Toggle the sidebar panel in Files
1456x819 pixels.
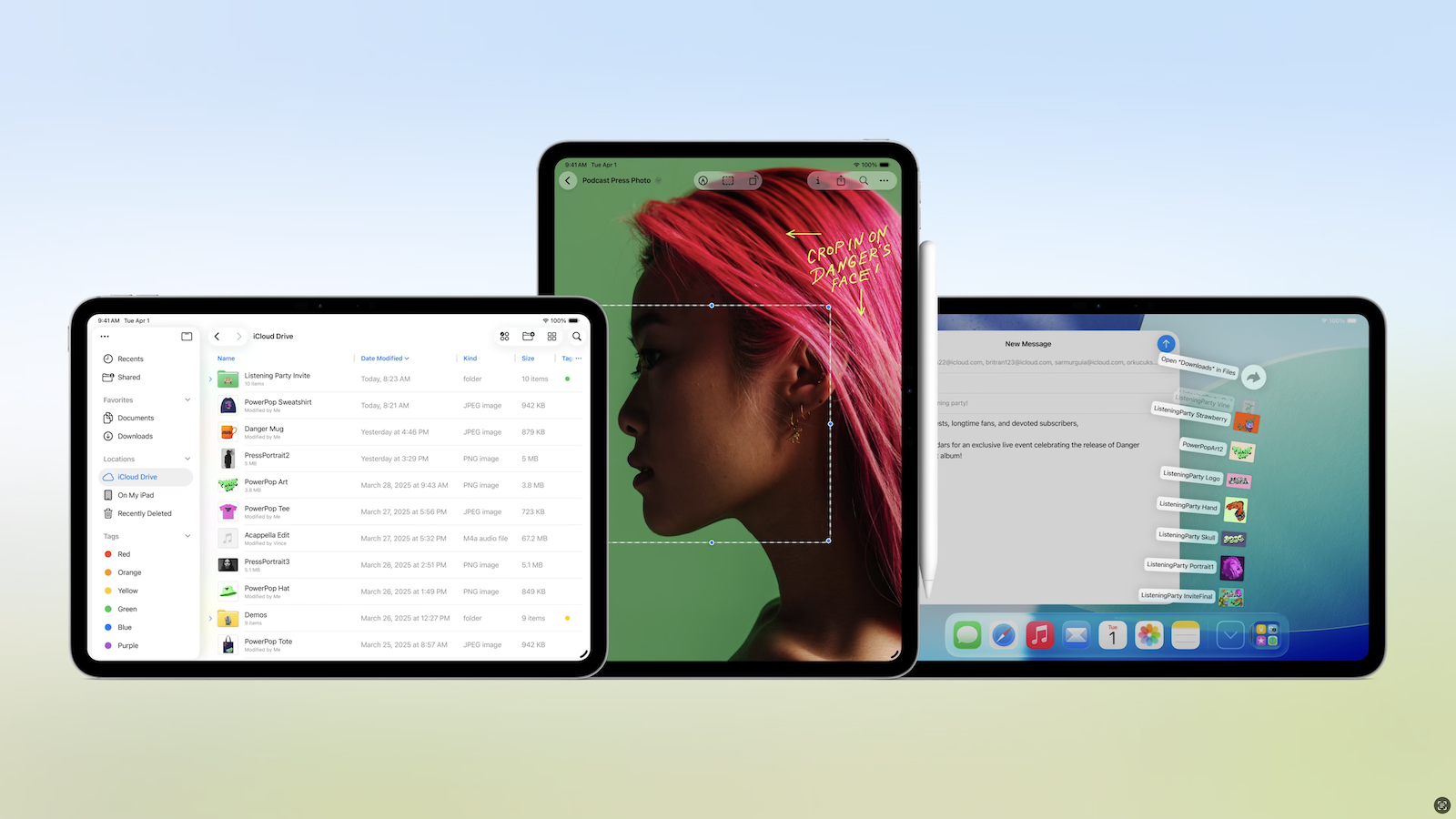(x=187, y=337)
